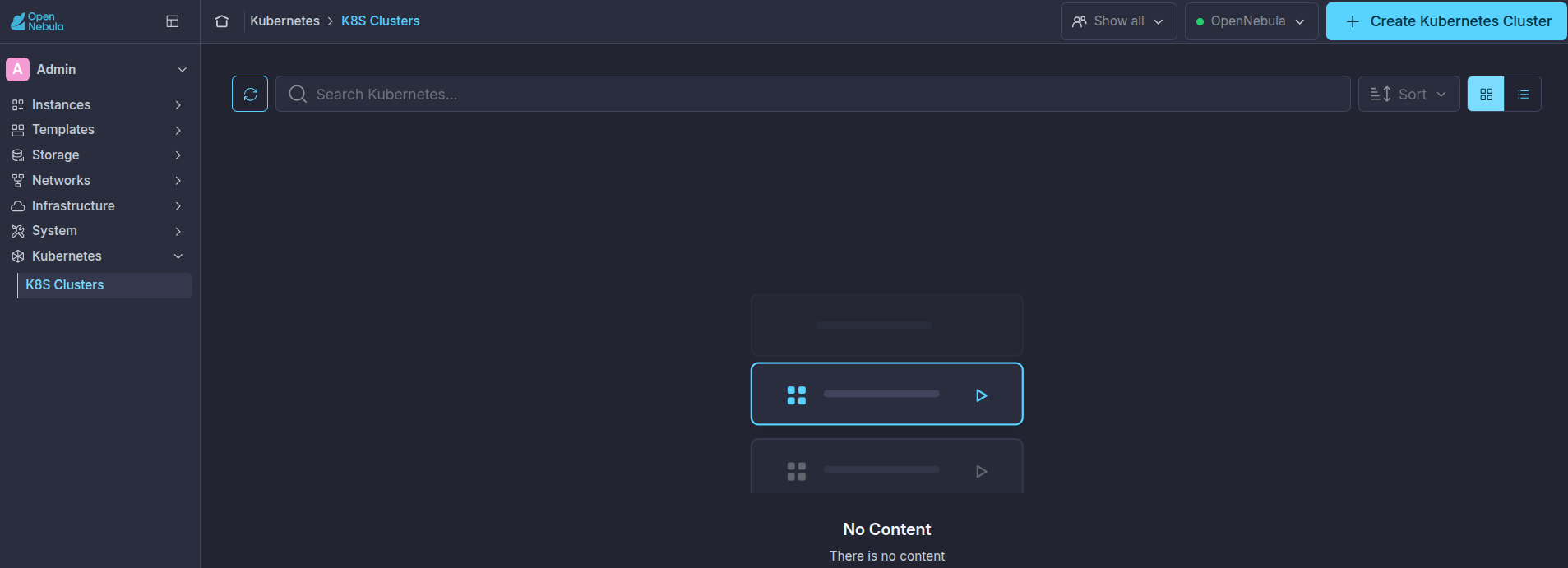The image size is (1568, 568).
Task: Click the 'There is no content' message
Action: pyautogui.click(x=886, y=556)
